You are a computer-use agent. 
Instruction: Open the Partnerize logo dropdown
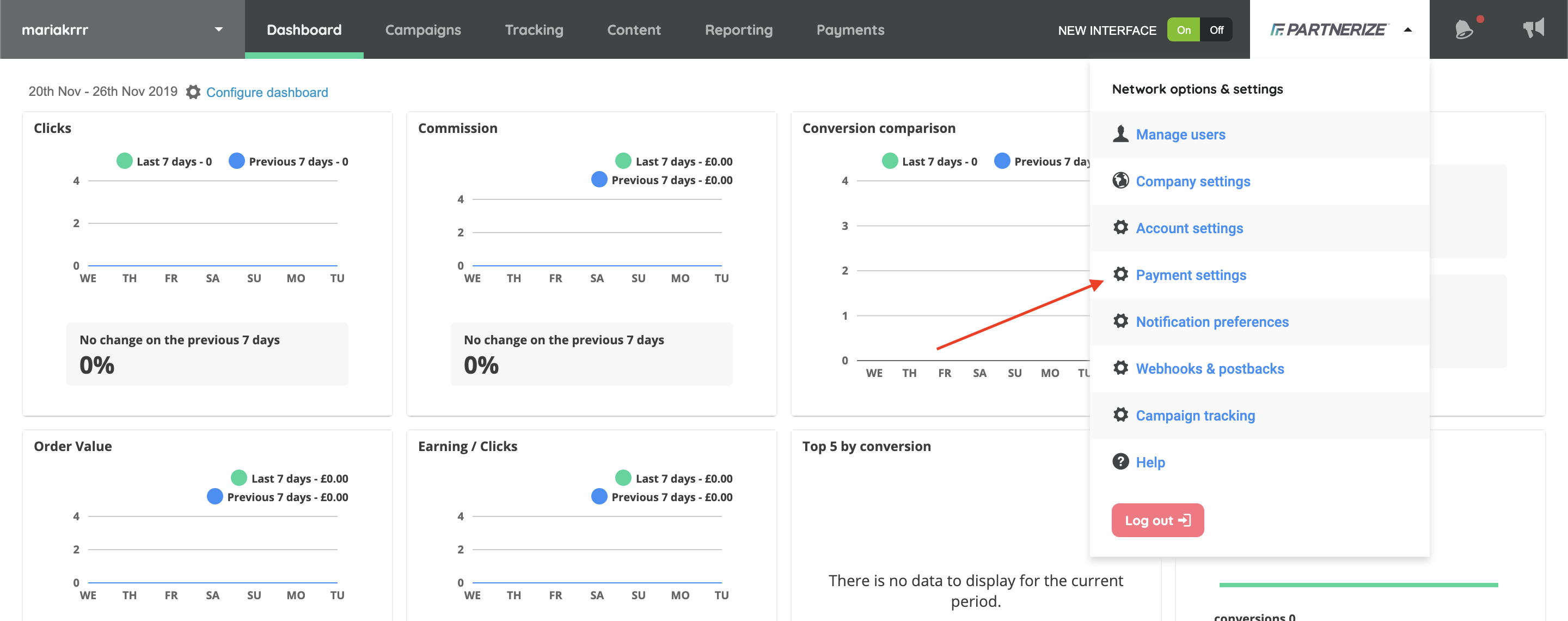tap(1328, 29)
